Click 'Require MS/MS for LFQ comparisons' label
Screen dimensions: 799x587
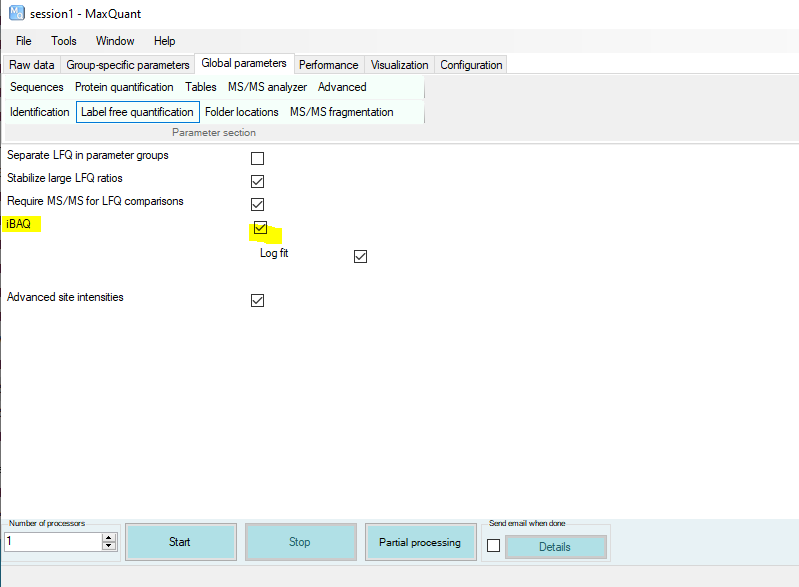coord(95,201)
